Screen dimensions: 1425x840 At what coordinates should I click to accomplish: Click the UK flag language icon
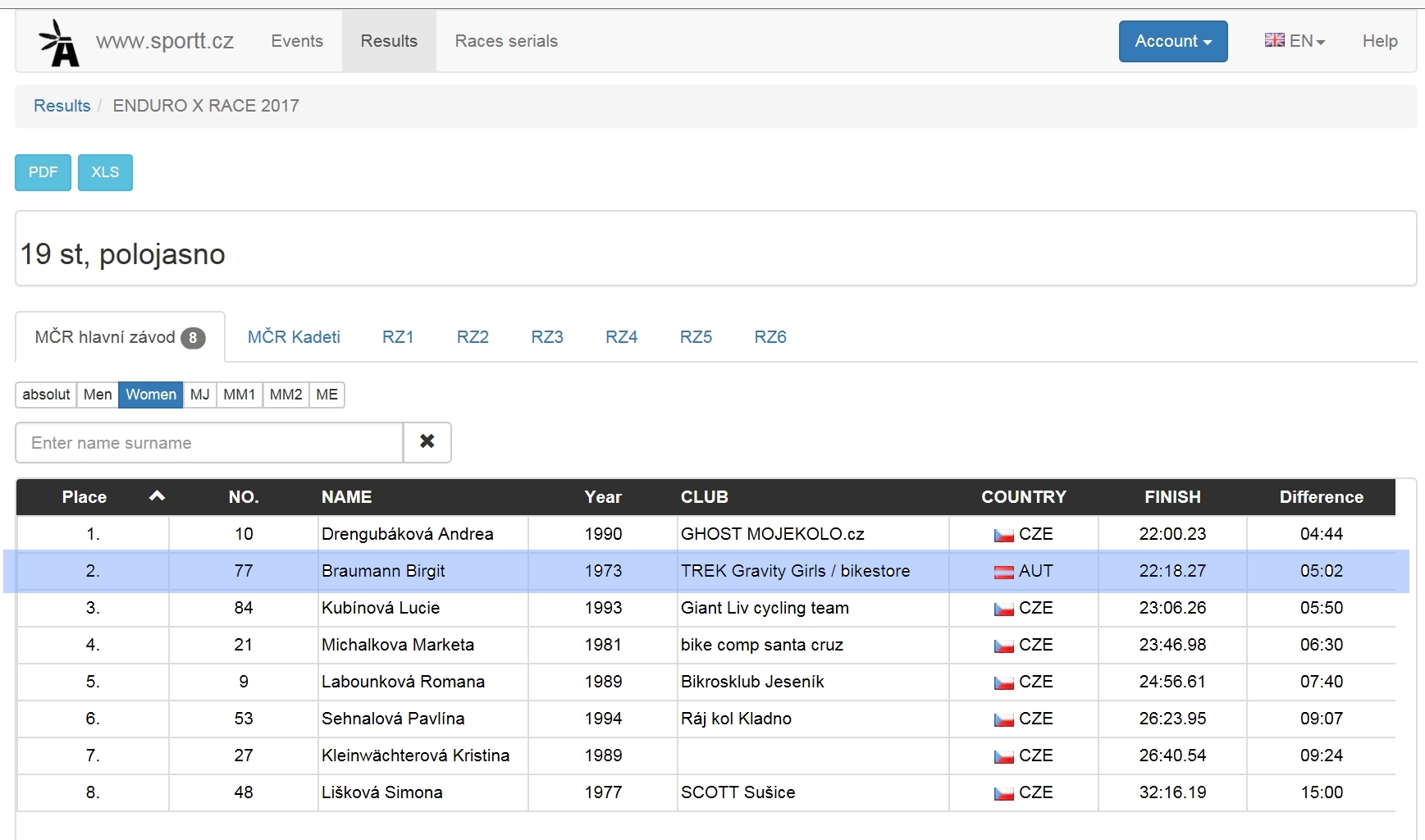1274,40
